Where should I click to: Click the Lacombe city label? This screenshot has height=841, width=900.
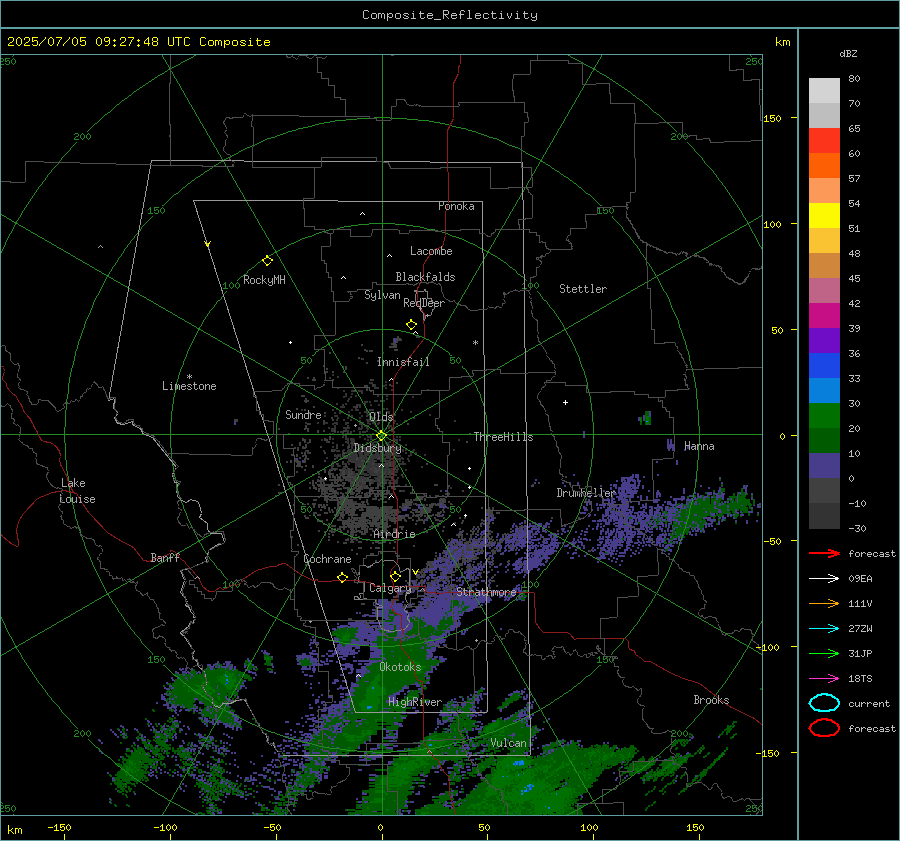(431, 251)
